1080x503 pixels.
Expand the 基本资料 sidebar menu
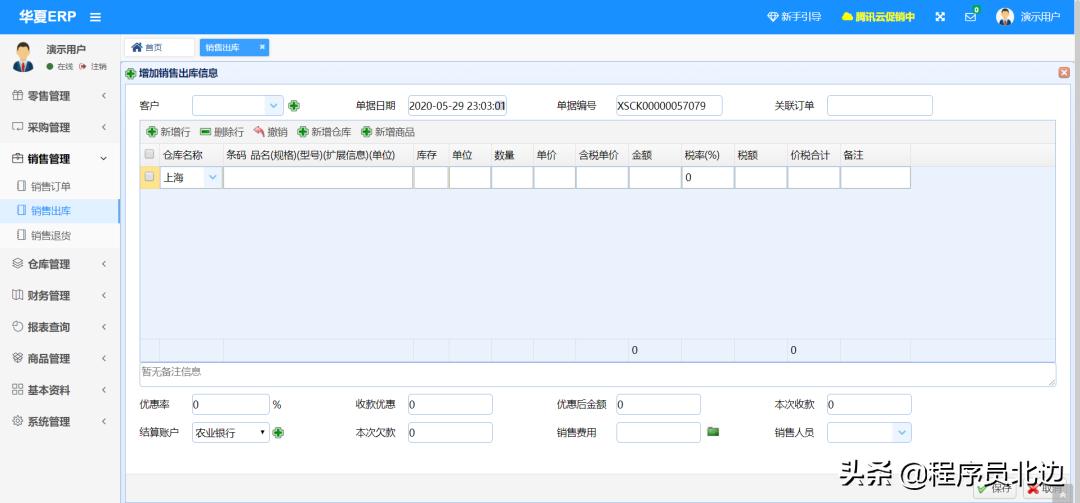click(60, 390)
